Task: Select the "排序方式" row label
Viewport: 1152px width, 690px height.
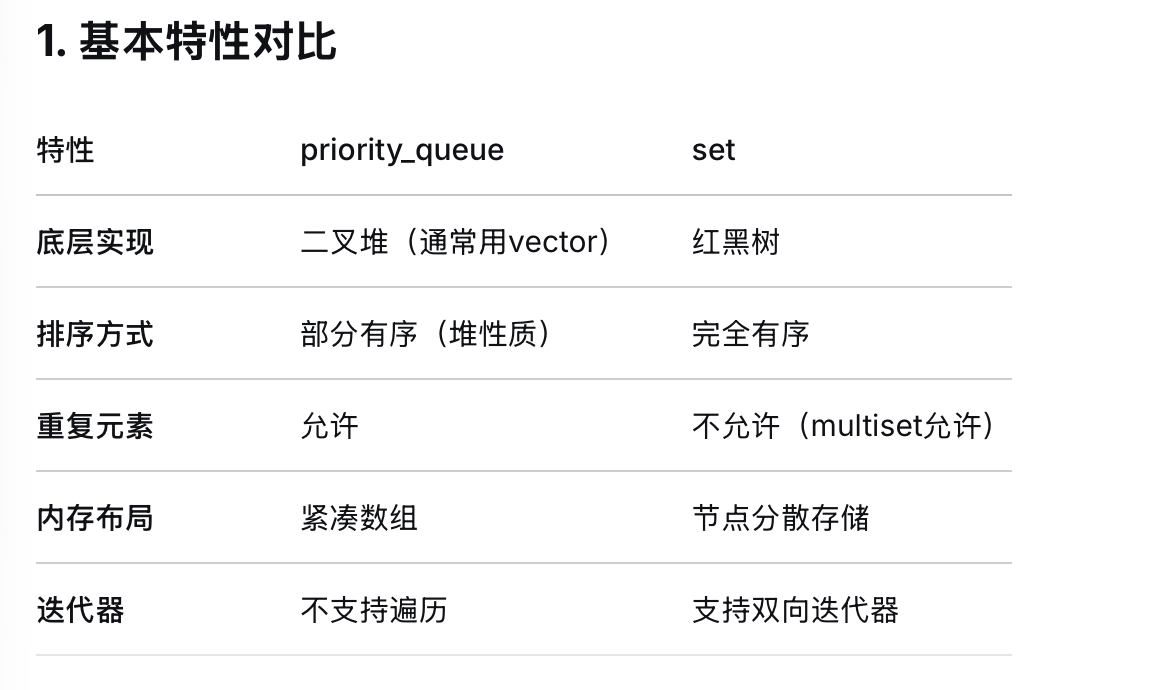Action: (95, 334)
